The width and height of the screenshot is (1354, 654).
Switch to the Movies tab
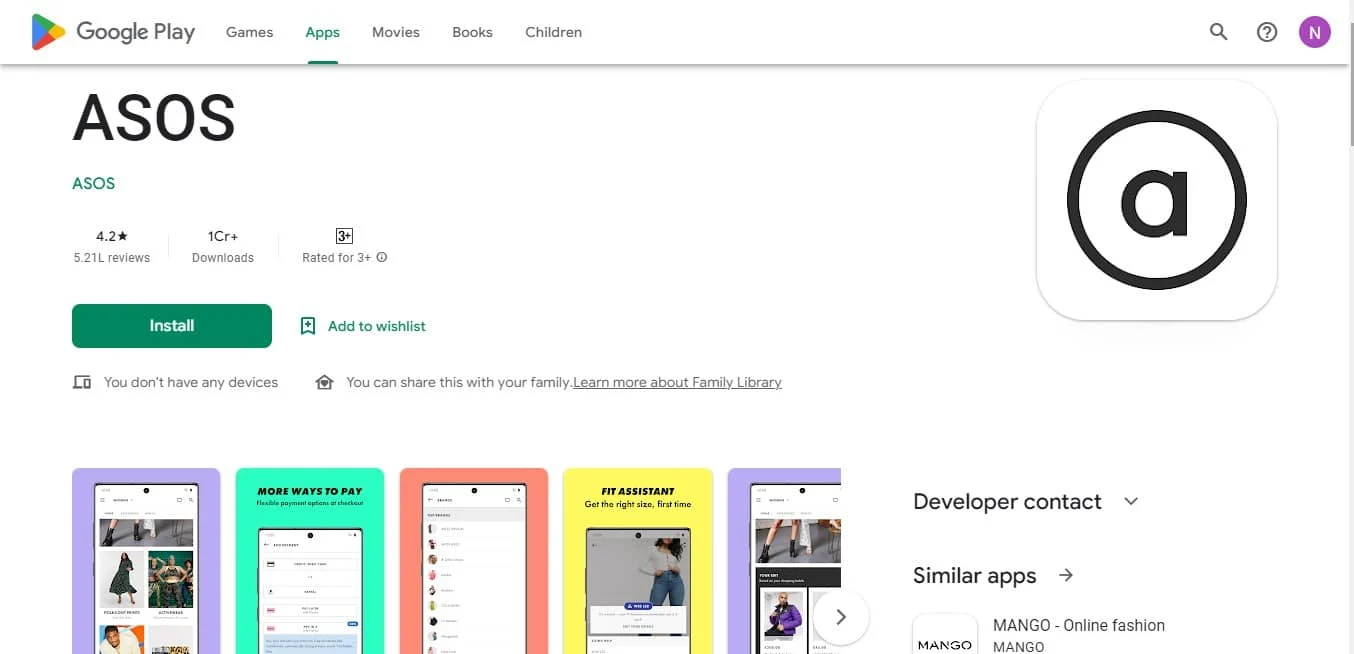(x=396, y=32)
